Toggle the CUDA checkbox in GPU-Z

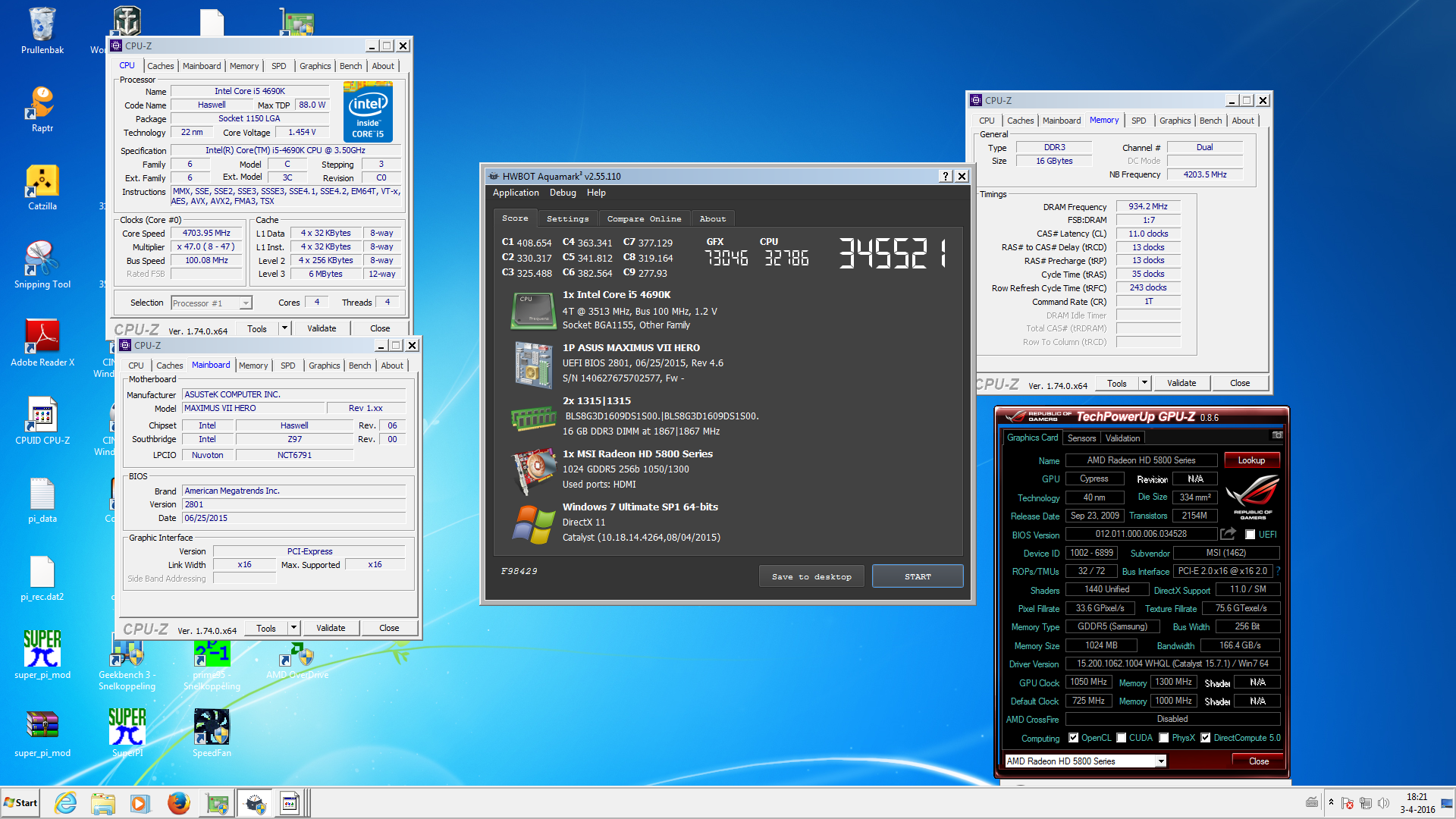click(x=1121, y=738)
